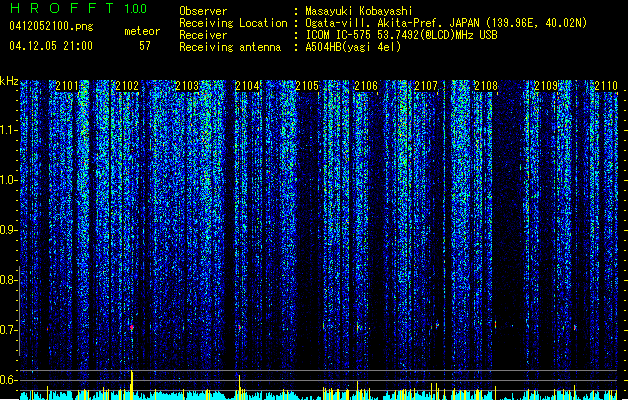Click the 0.9 frequency axis label

9,230
